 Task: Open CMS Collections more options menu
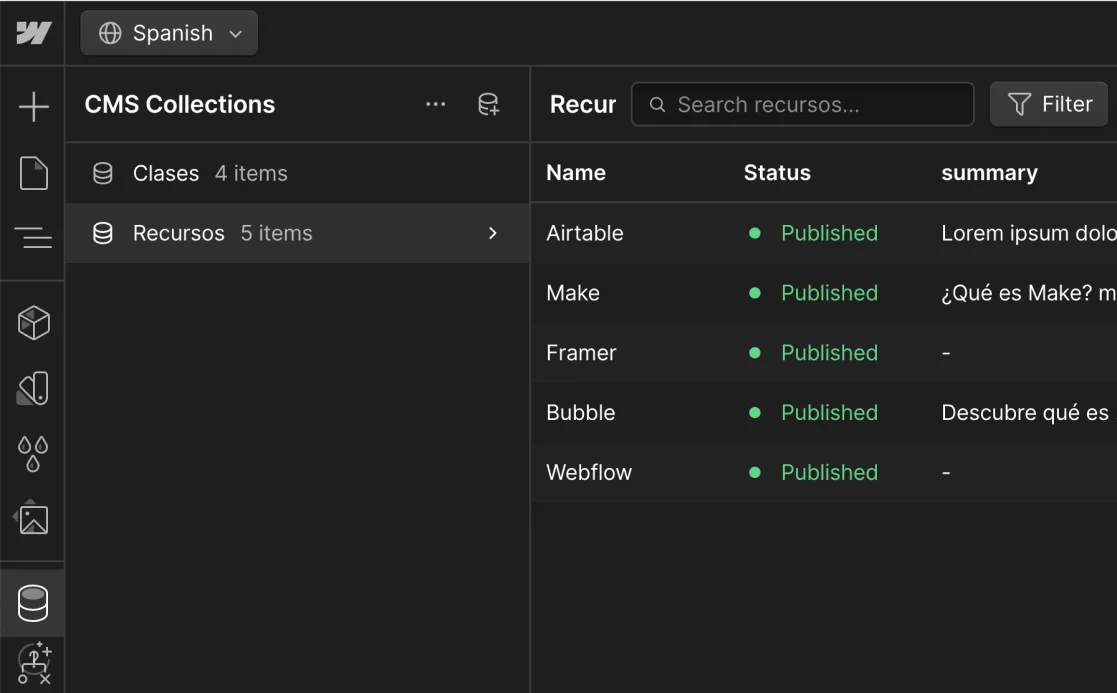pos(435,104)
